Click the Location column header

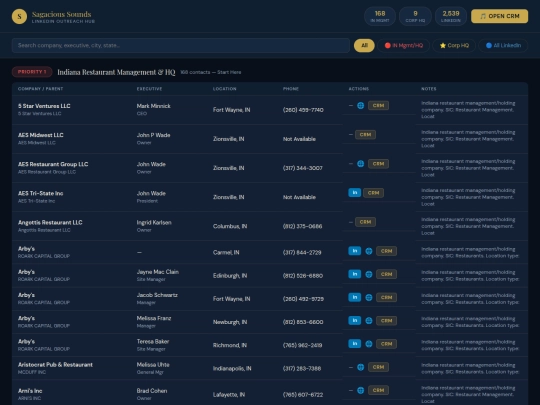(225, 89)
